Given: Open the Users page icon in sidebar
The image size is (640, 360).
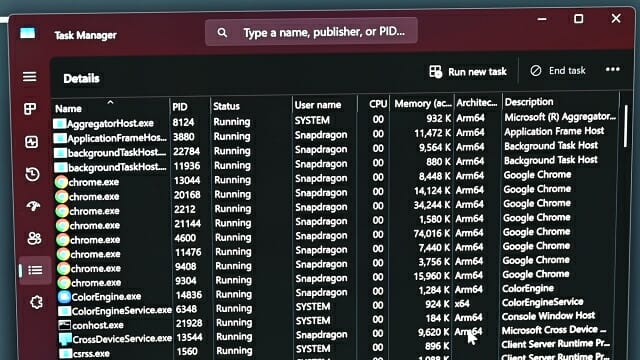Looking at the screenshot, I should click(x=34, y=238).
